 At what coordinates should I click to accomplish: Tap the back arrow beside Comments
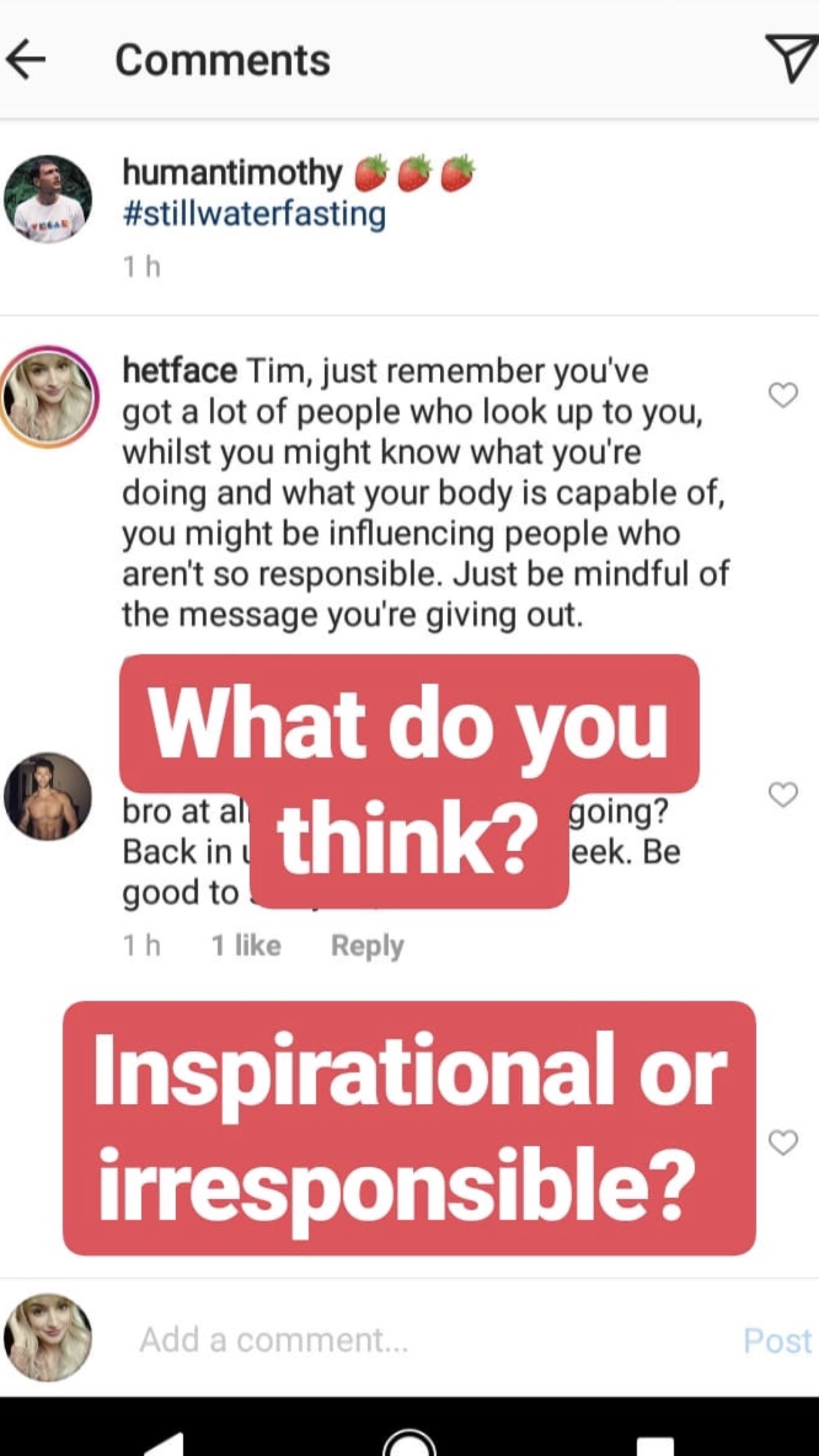(26, 59)
